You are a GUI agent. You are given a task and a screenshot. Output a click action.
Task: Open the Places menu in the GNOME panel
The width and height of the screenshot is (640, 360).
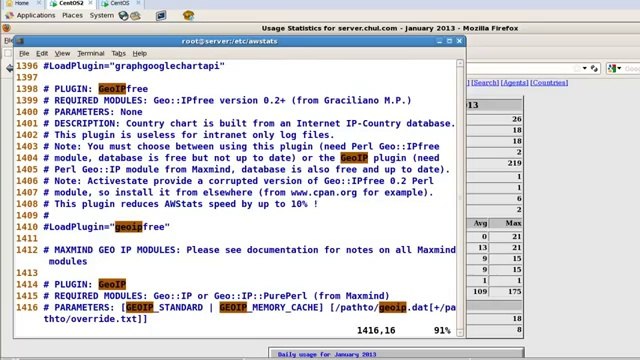coord(72,16)
